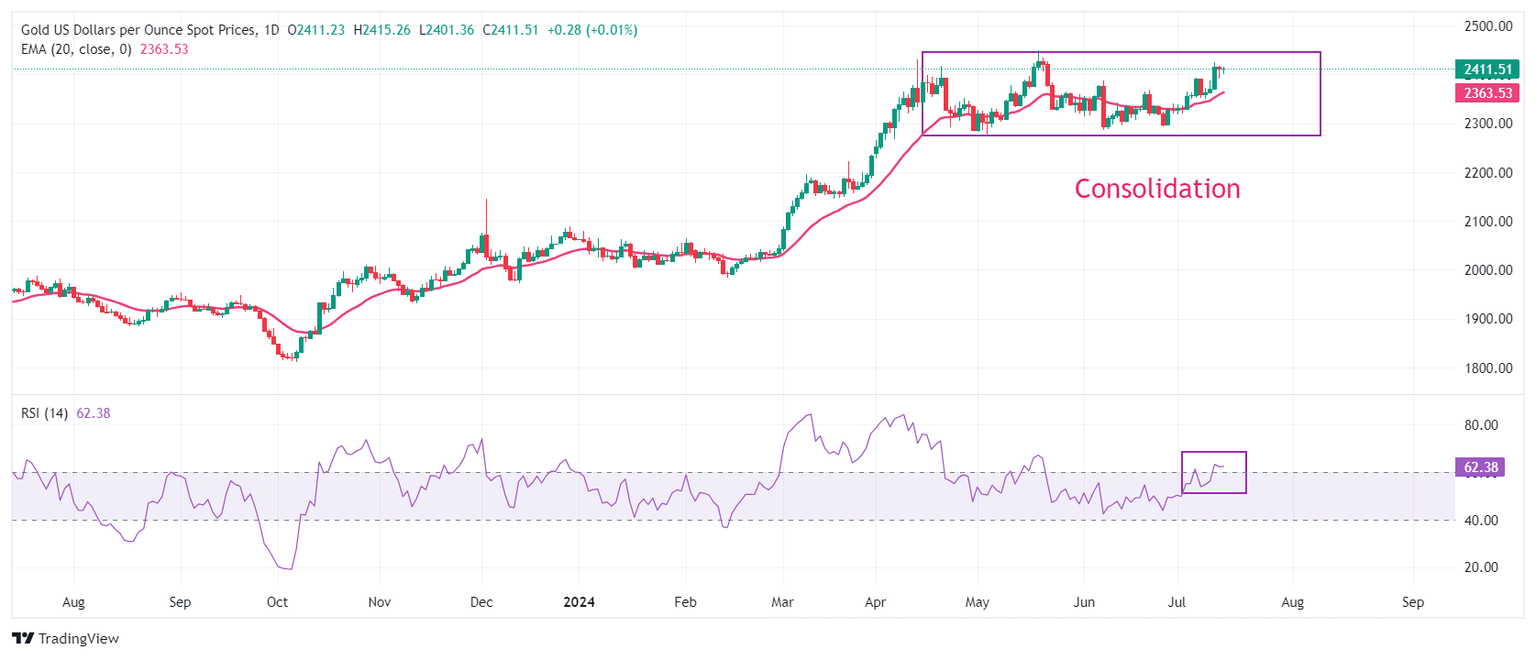This screenshot has width=1536, height=658.
Task: Open the EMA (20, close, 0) indicator legend
Action: click(76, 48)
